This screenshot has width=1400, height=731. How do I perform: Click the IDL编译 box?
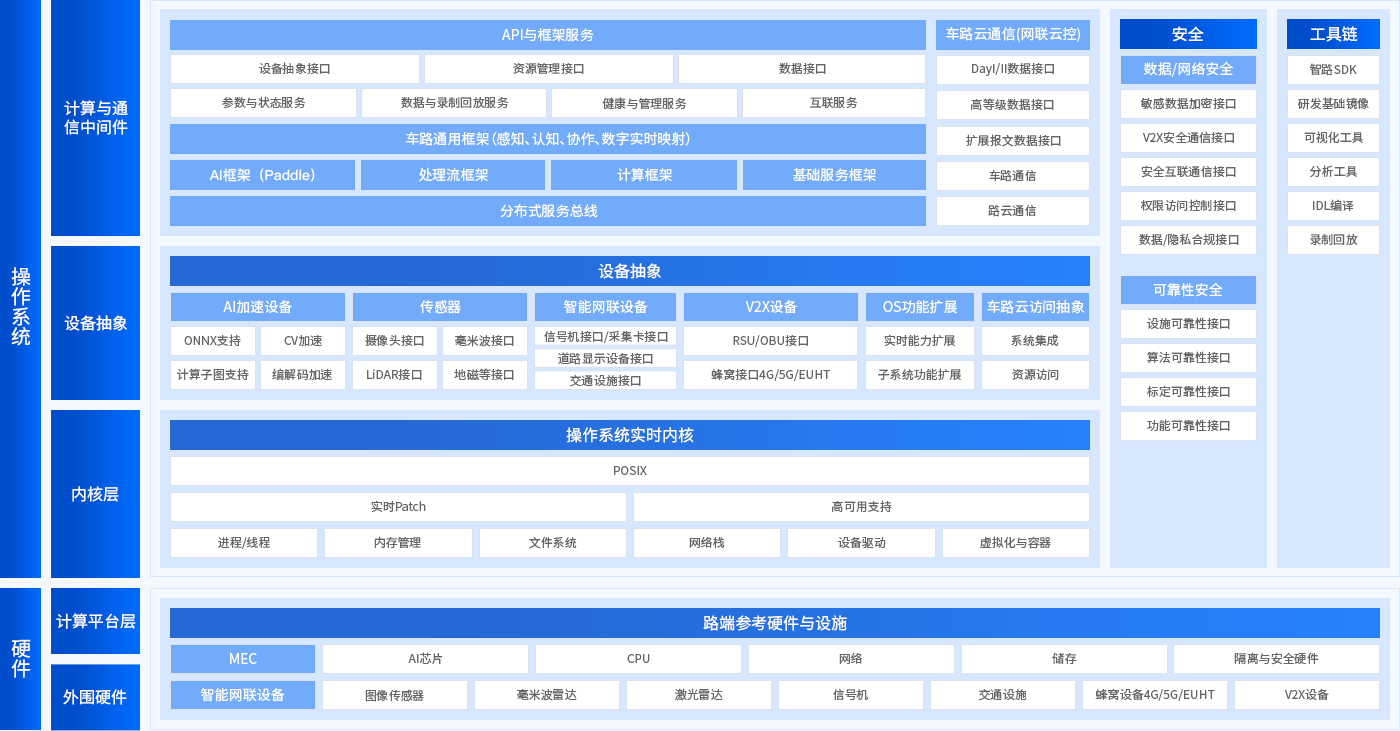[x=1333, y=206]
